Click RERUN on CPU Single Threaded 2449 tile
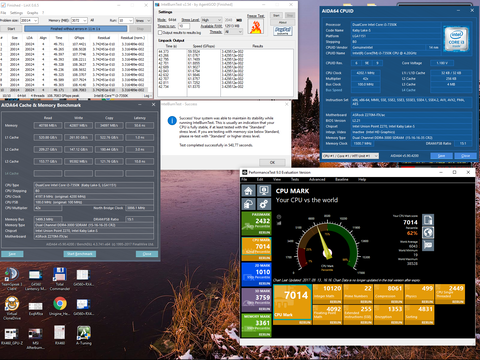This screenshot has height=360, width=480. point(458,302)
